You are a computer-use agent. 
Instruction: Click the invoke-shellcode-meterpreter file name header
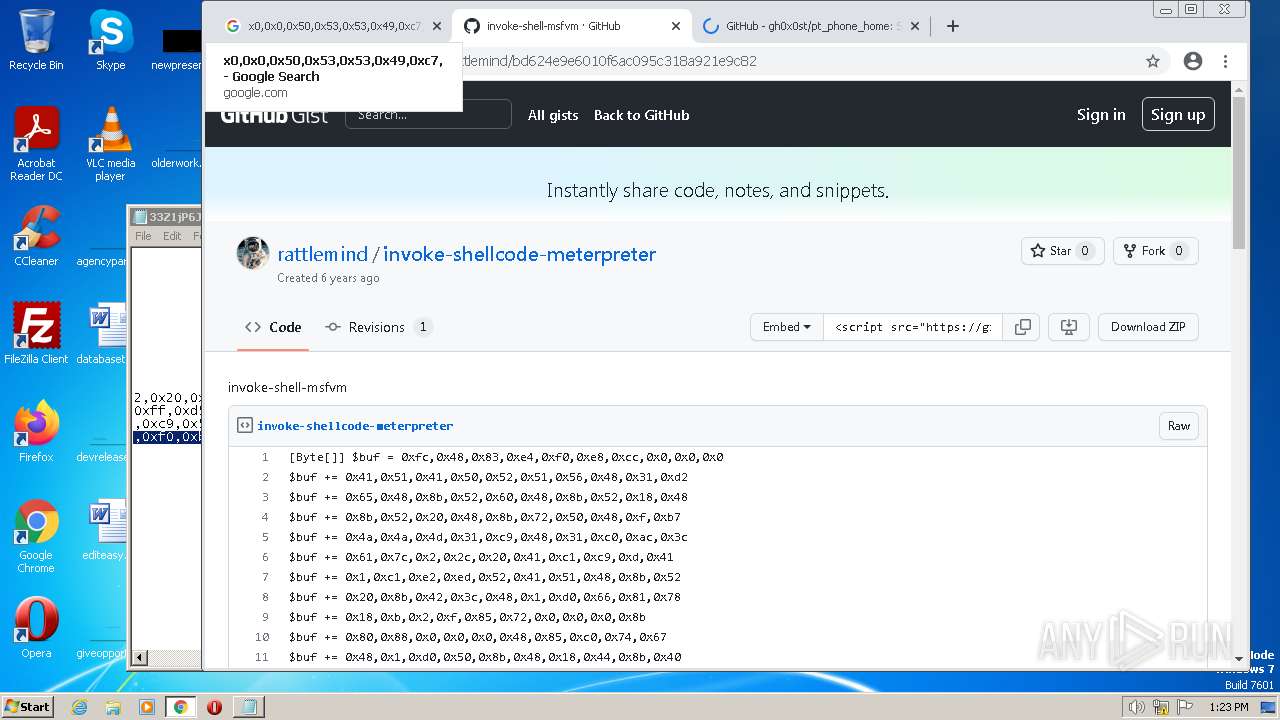355,425
